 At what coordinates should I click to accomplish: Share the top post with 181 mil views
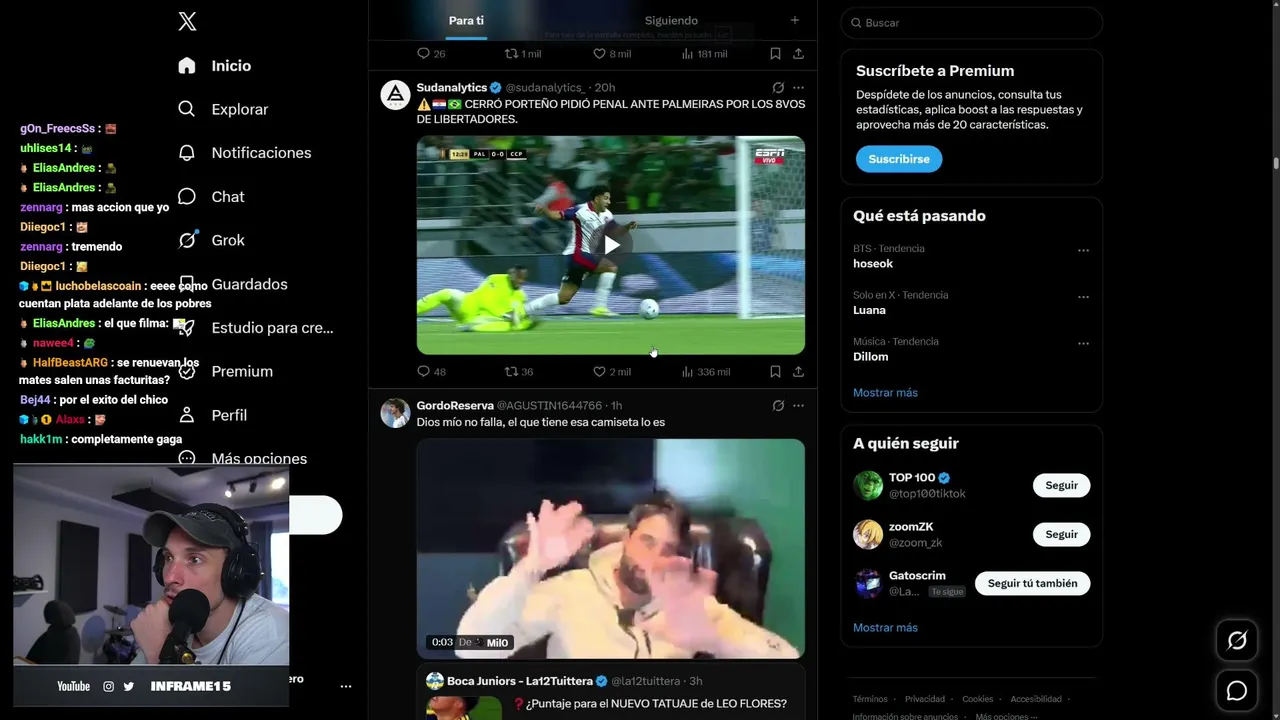click(x=798, y=54)
